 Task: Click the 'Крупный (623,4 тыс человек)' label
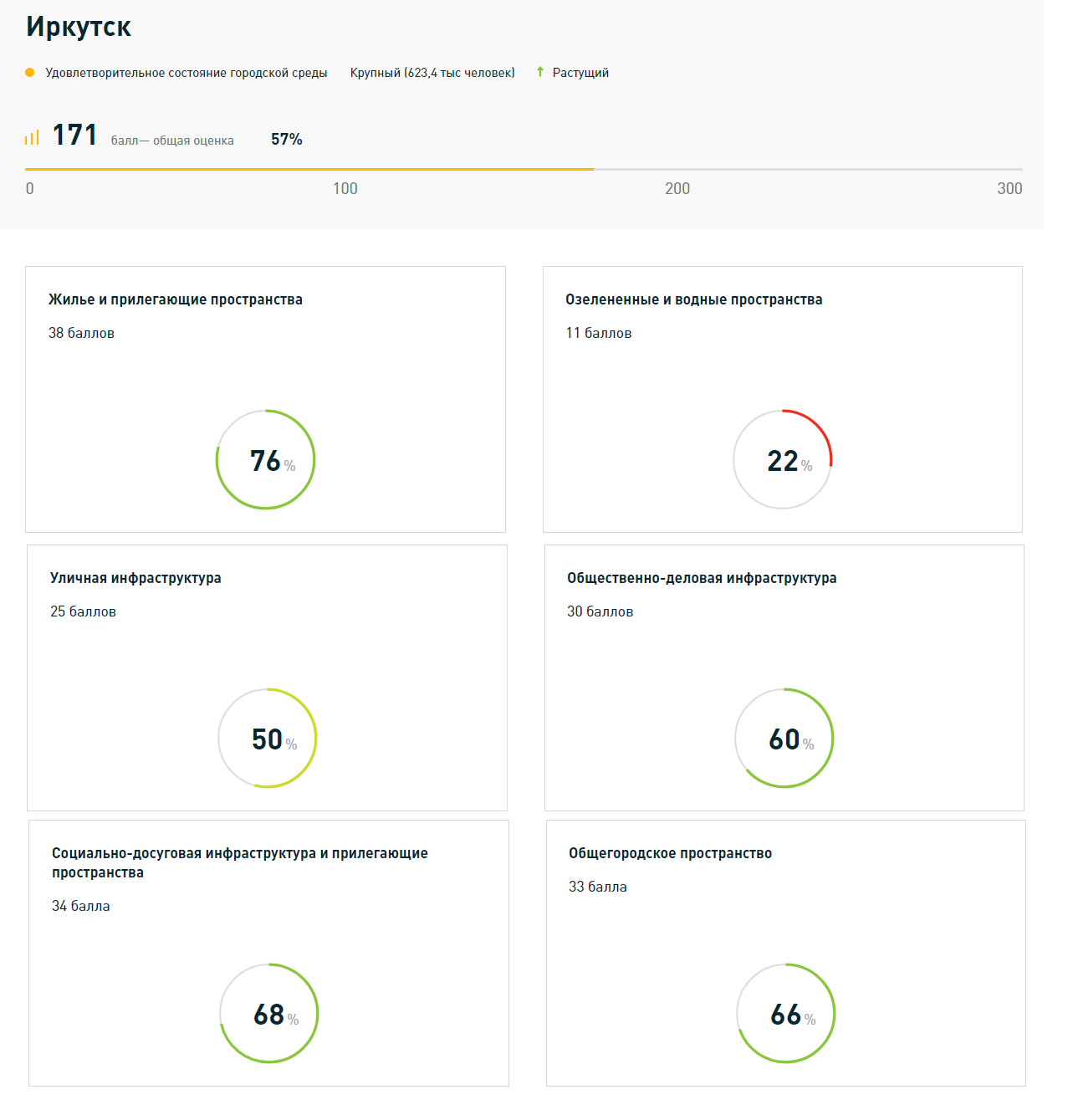pos(432,73)
